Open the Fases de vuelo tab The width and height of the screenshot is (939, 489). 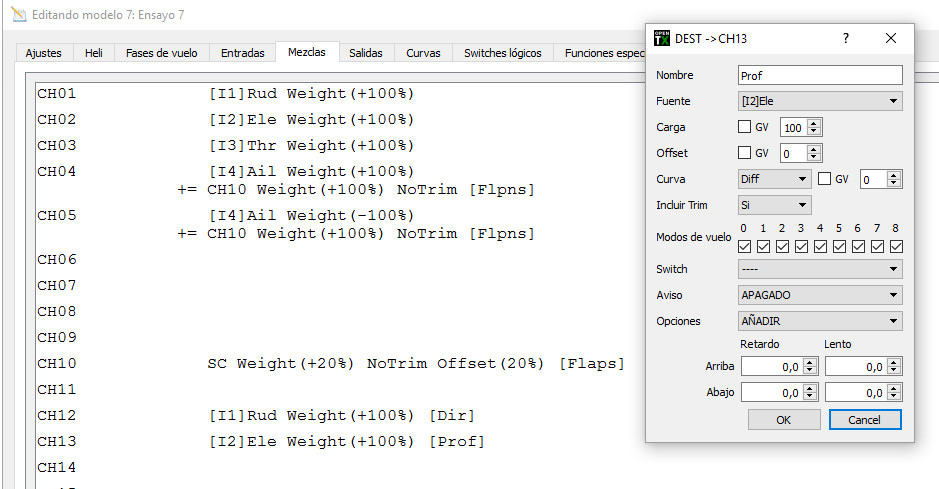162,53
